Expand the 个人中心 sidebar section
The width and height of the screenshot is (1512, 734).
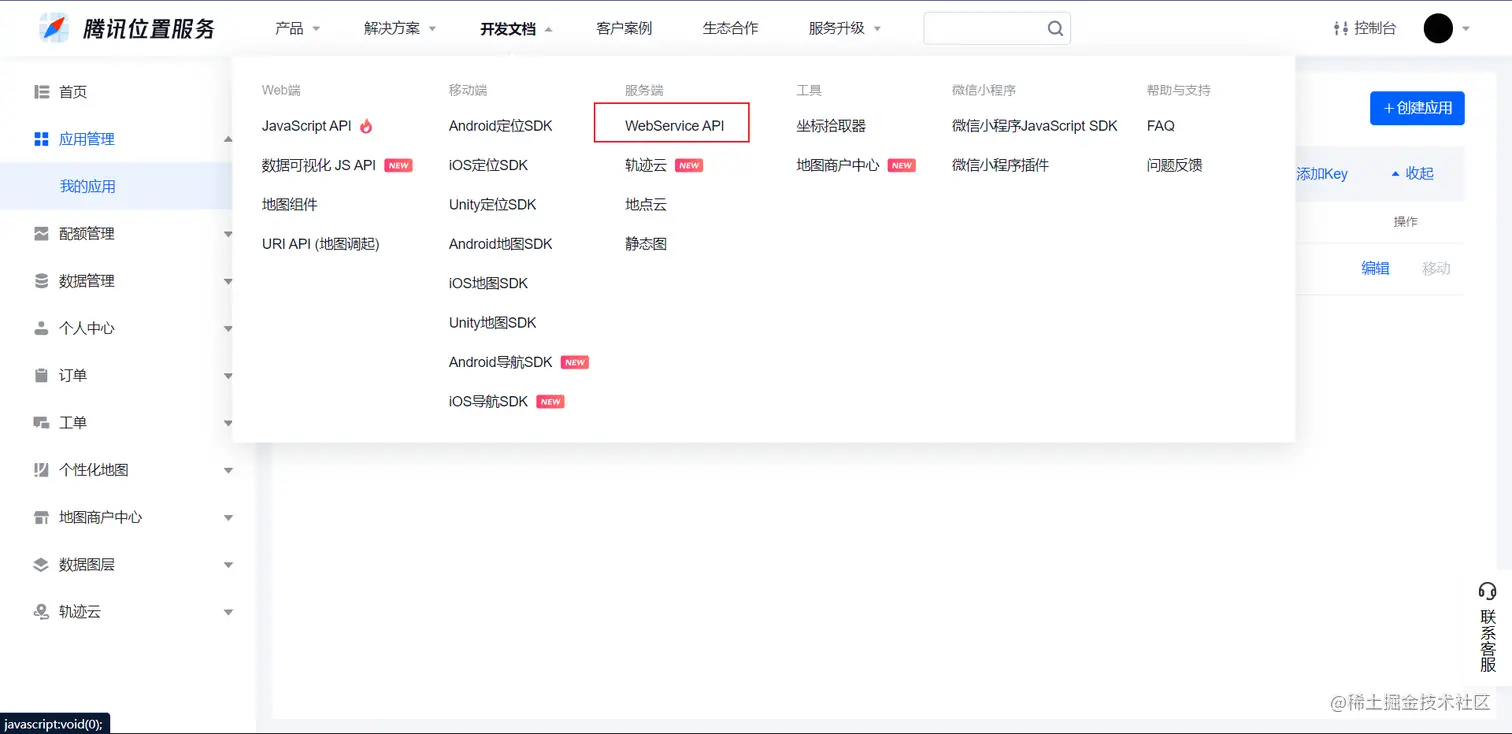[x=228, y=328]
